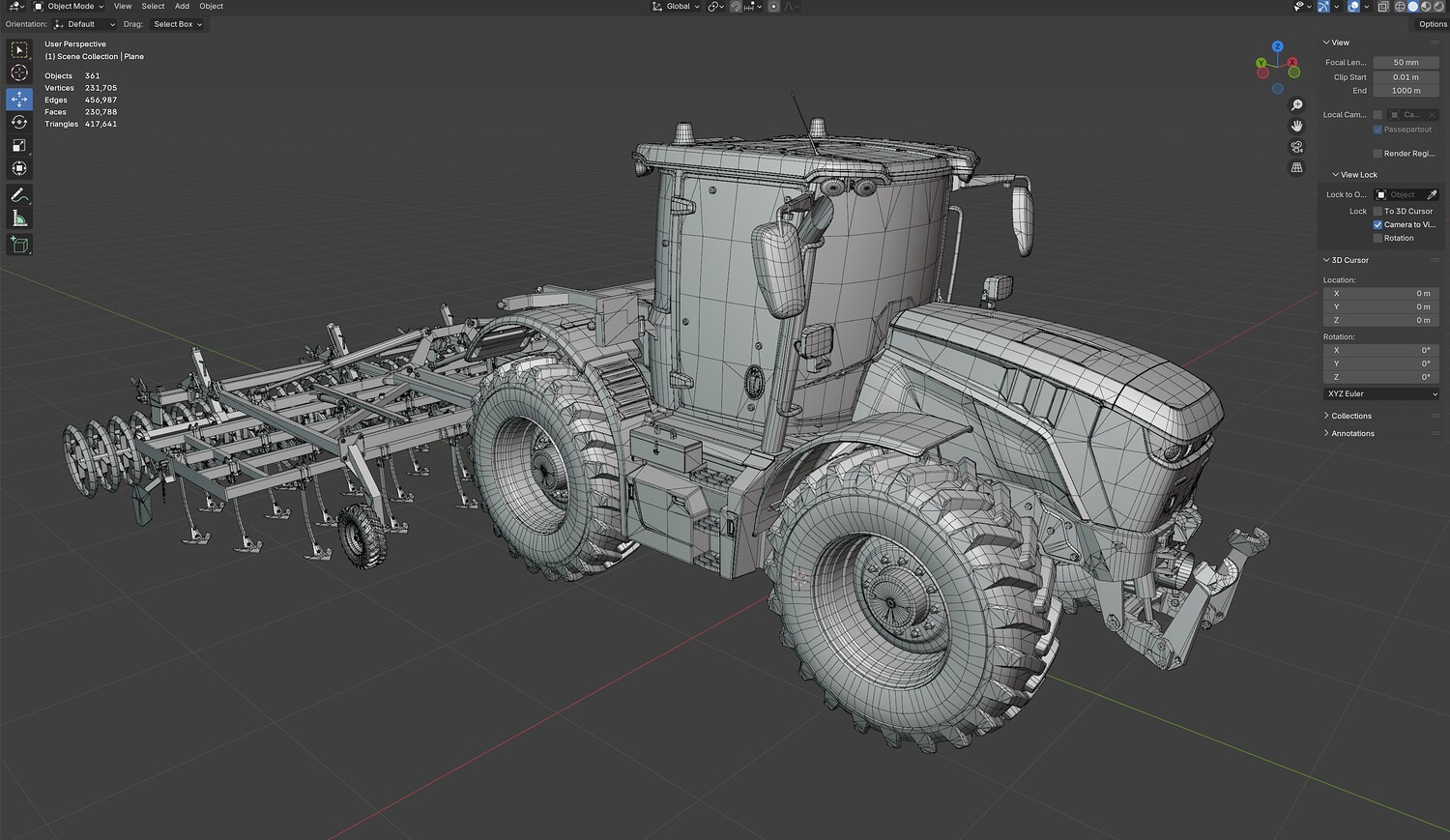This screenshot has height=840, width=1450.
Task: Toggle the camera view icon
Action: 1297,147
